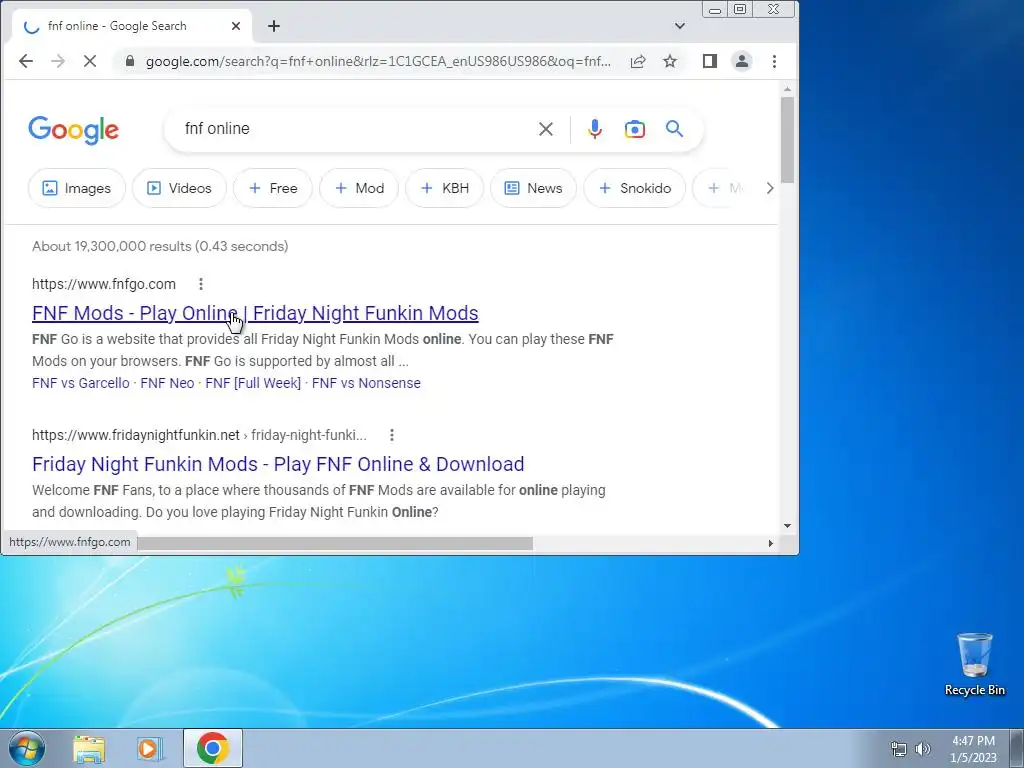The image size is (1024, 768).
Task: Search by image with camera icon
Action: pyautogui.click(x=634, y=129)
